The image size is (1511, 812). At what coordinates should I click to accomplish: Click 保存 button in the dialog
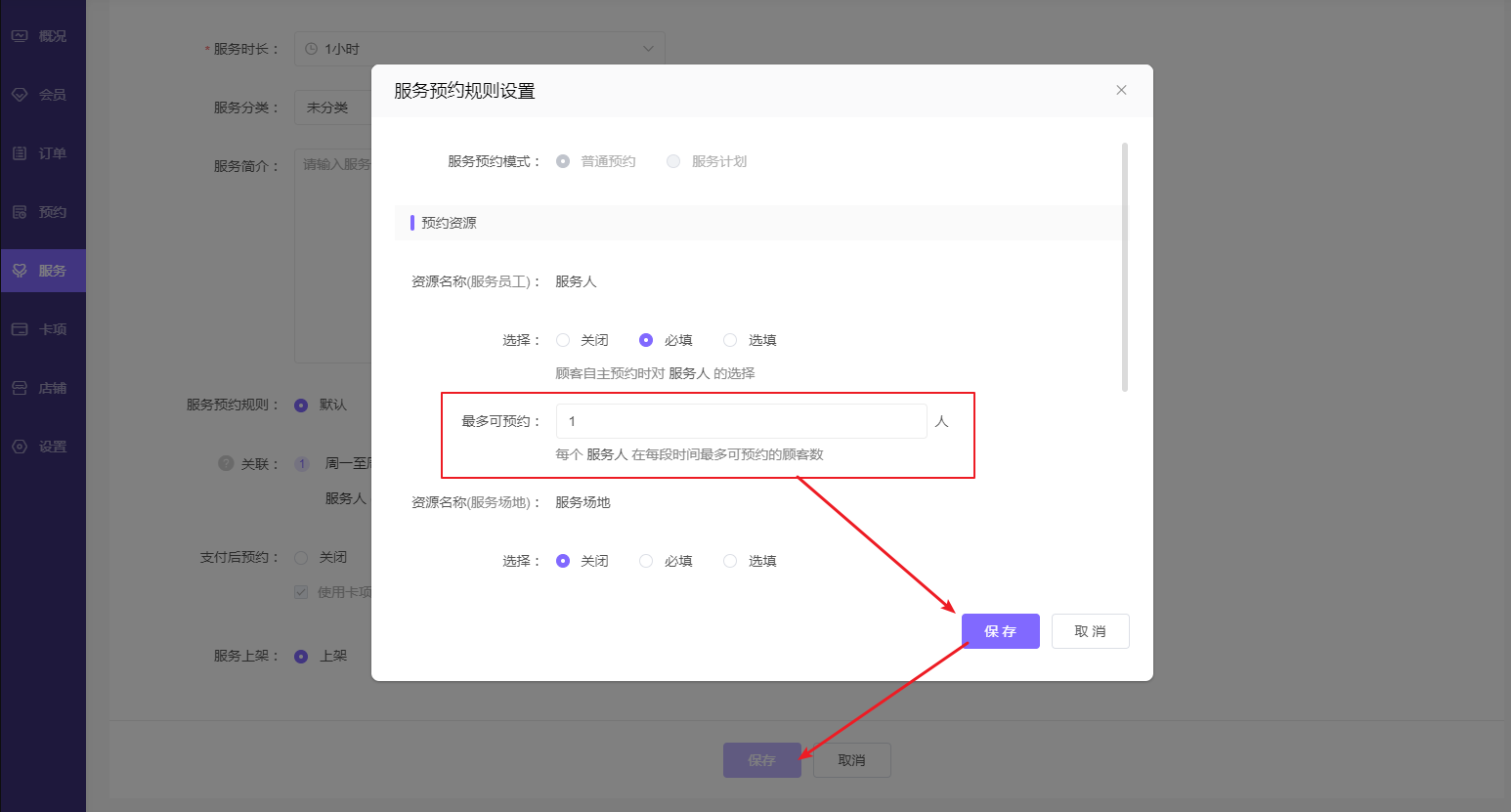1001,631
